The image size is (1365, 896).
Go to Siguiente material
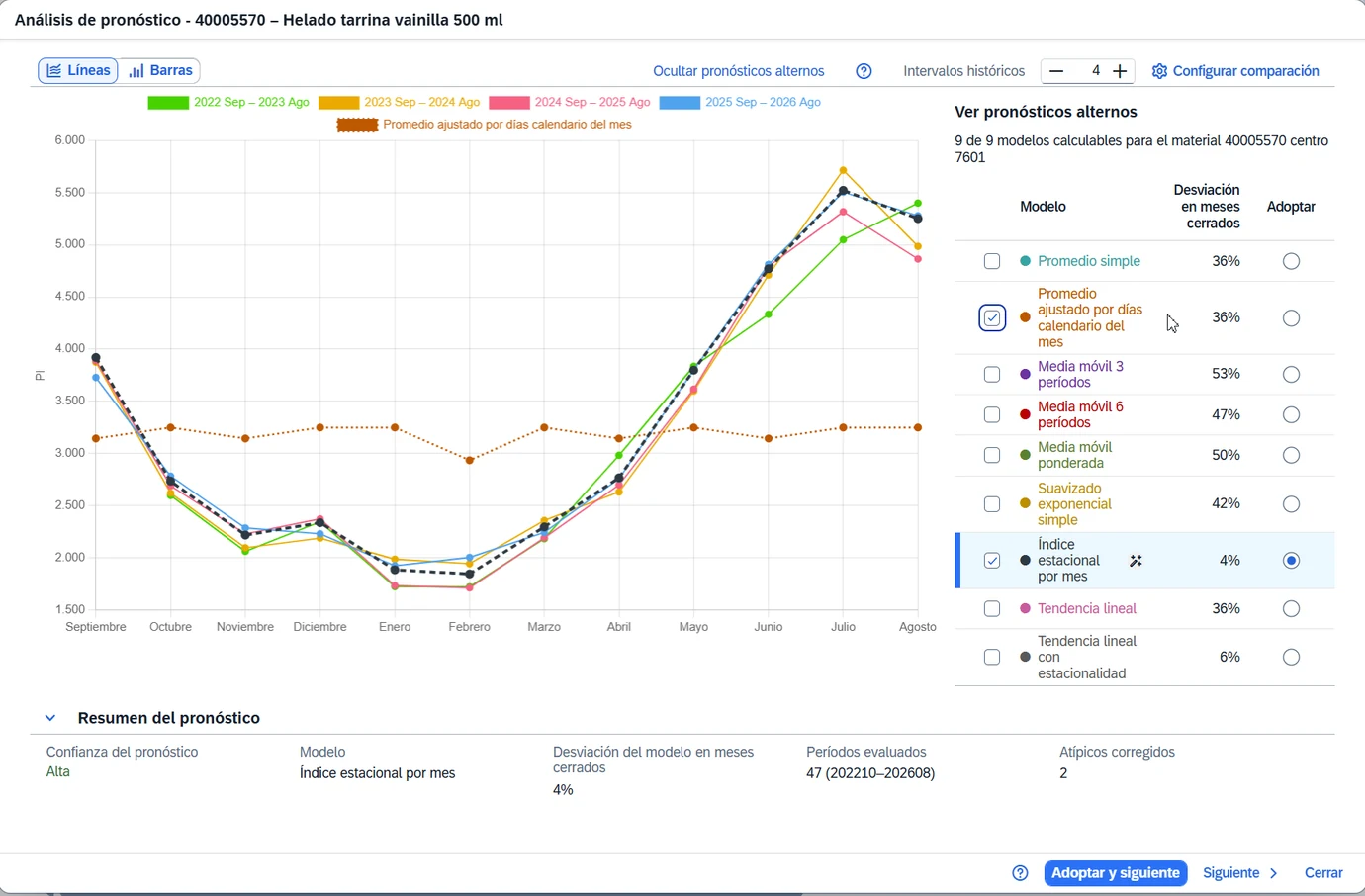tap(1240, 873)
